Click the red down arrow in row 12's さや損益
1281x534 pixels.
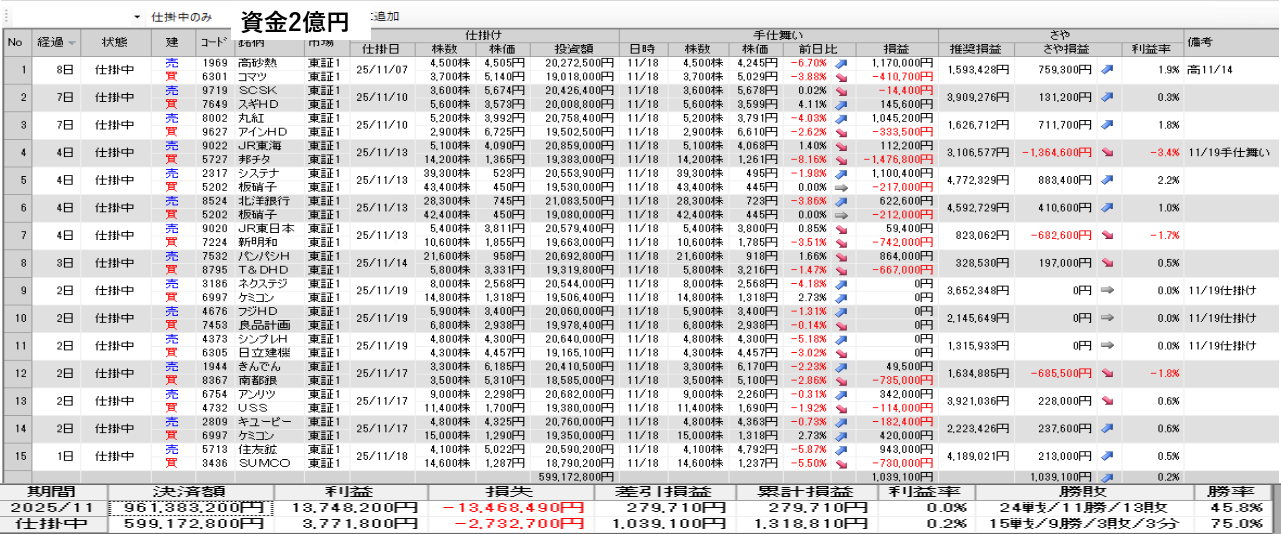(1107, 373)
